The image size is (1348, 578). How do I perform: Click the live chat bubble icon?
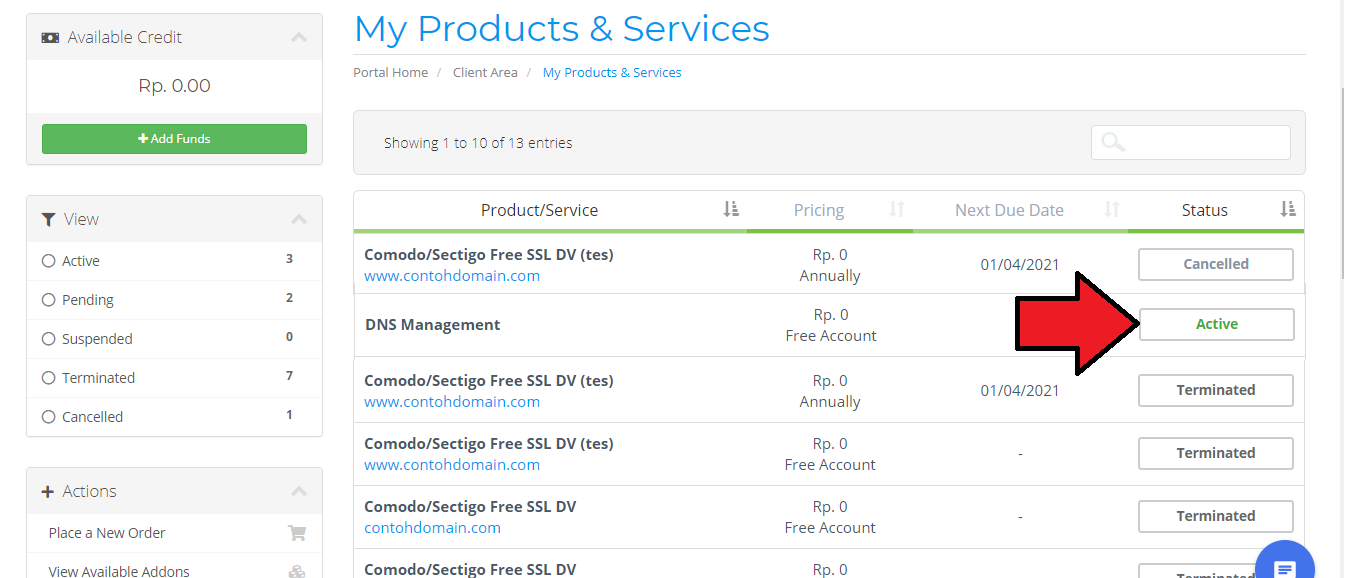pyautogui.click(x=1285, y=567)
